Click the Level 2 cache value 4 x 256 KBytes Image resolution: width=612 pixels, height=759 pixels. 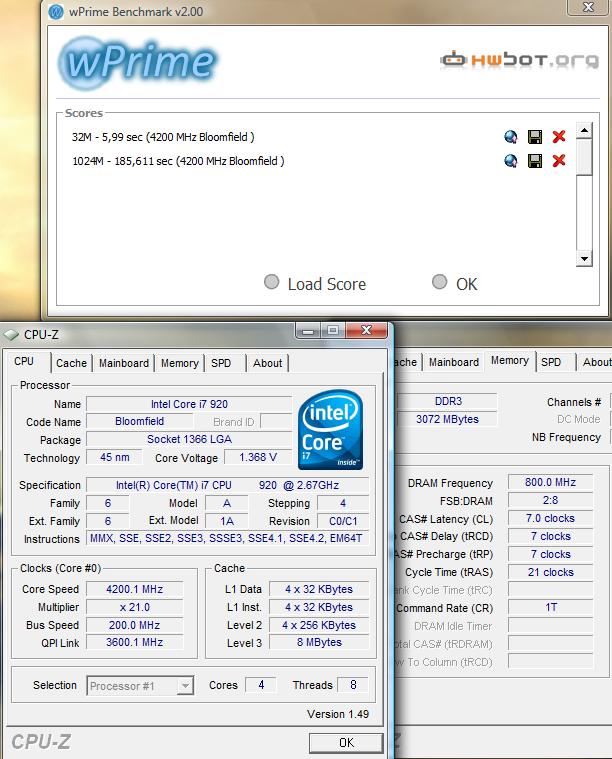319,625
